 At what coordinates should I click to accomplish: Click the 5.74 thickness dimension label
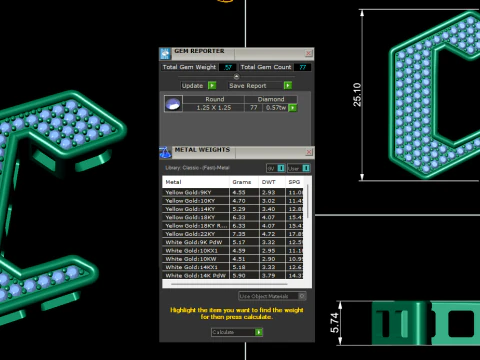(x=335, y=323)
